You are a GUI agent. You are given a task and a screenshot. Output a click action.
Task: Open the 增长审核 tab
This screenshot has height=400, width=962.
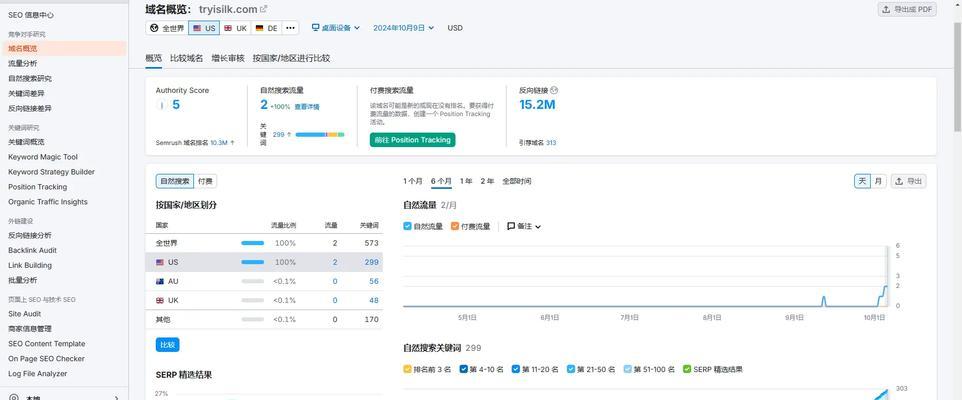tap(228, 58)
